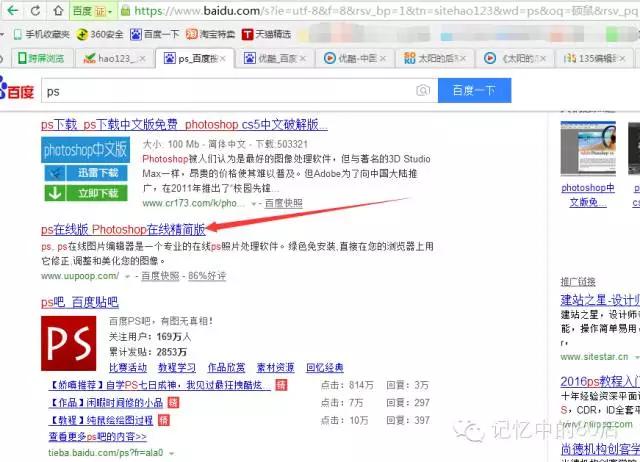Screen dimensions: 640x462
Task: Close the 优酷_百度 tab
Action: [302, 59]
